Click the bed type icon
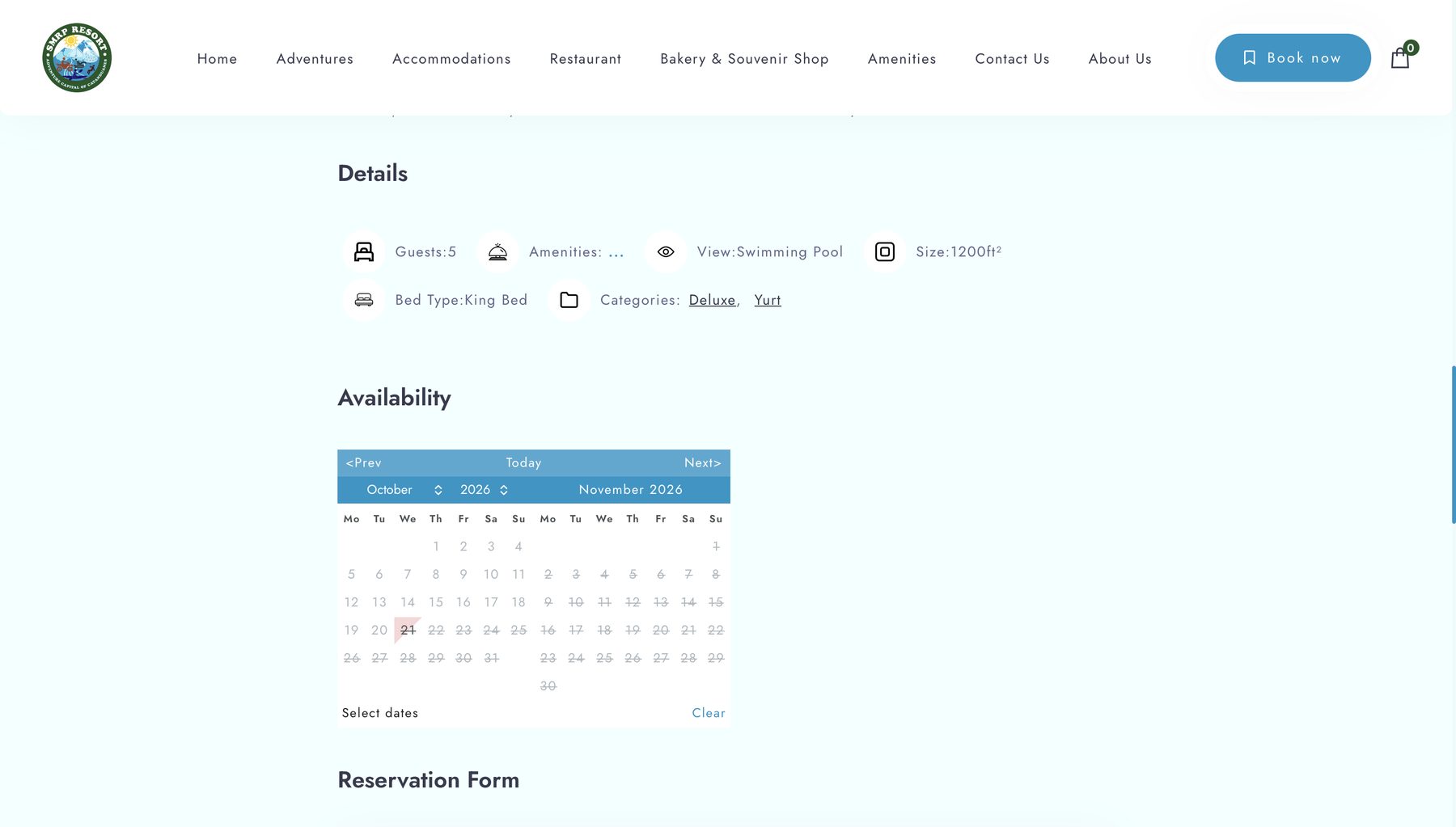Image resolution: width=1456 pixels, height=827 pixels. point(364,300)
